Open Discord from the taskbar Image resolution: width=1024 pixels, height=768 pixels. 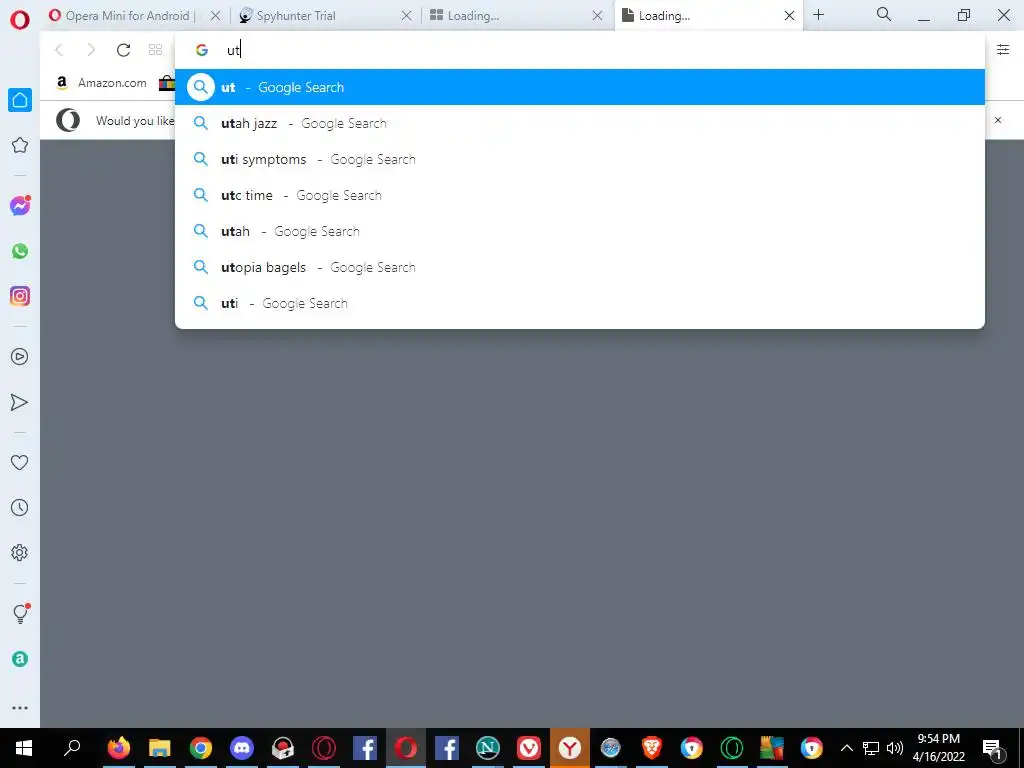coord(242,748)
